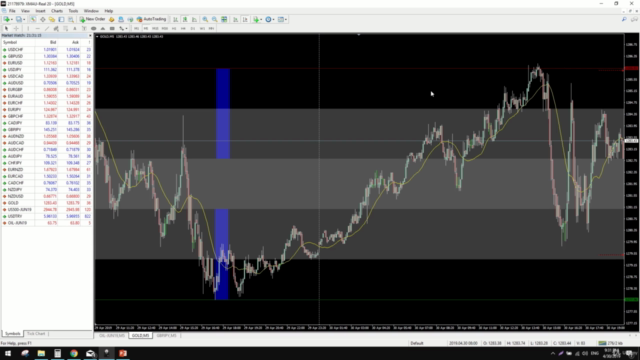Click the Tile Windows icon
Viewport: 640px width, 360px height.
(x=224, y=19)
